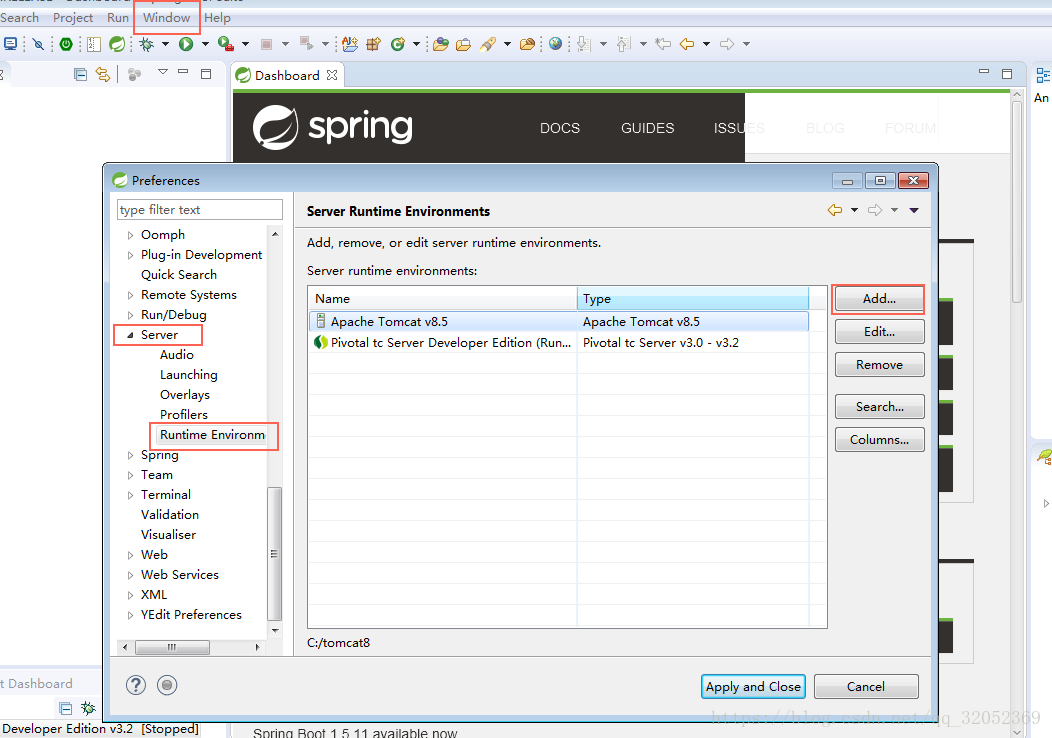Expand the Plug-in Development node
The width and height of the screenshot is (1052, 738).
[x=130, y=255]
